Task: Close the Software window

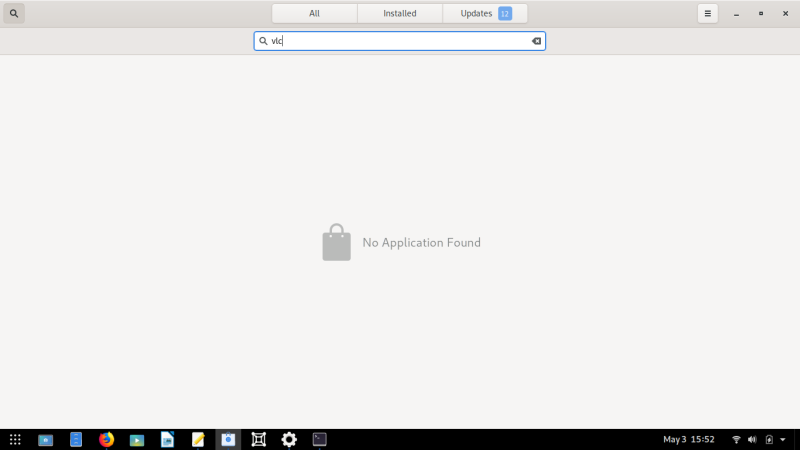Action: (785, 14)
